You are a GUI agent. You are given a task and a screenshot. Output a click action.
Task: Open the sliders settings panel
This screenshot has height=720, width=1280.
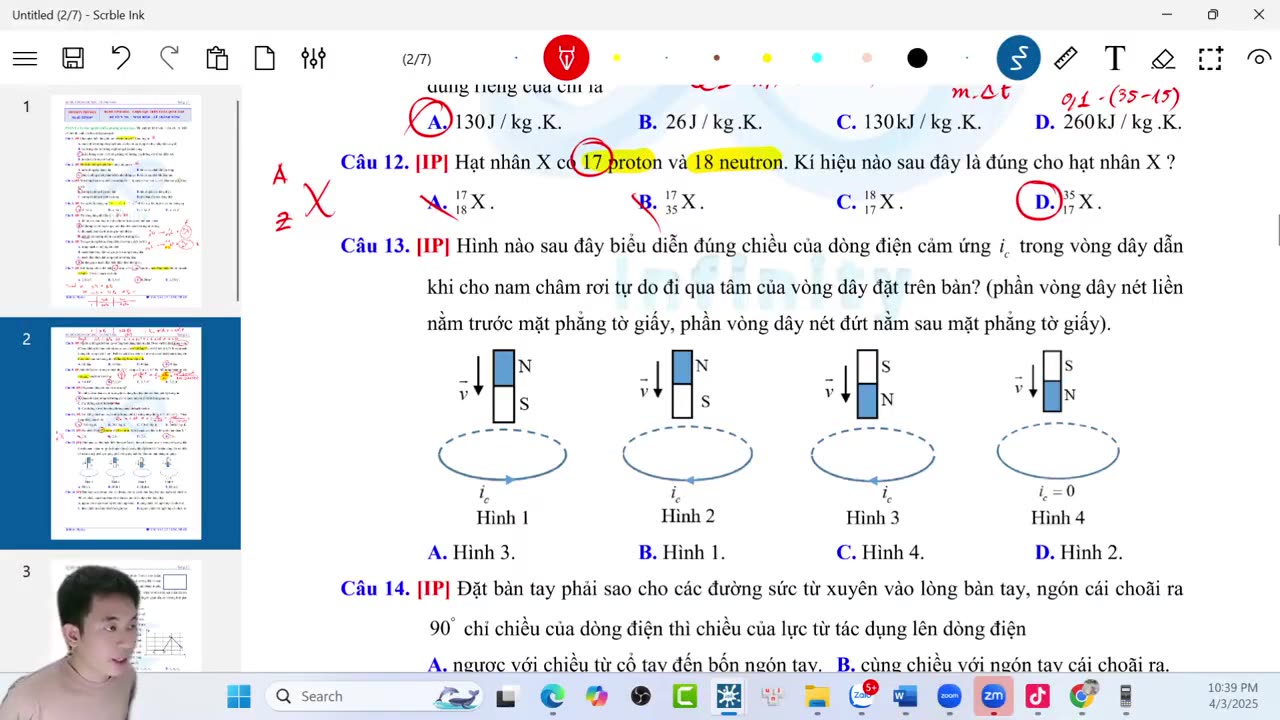(x=313, y=58)
